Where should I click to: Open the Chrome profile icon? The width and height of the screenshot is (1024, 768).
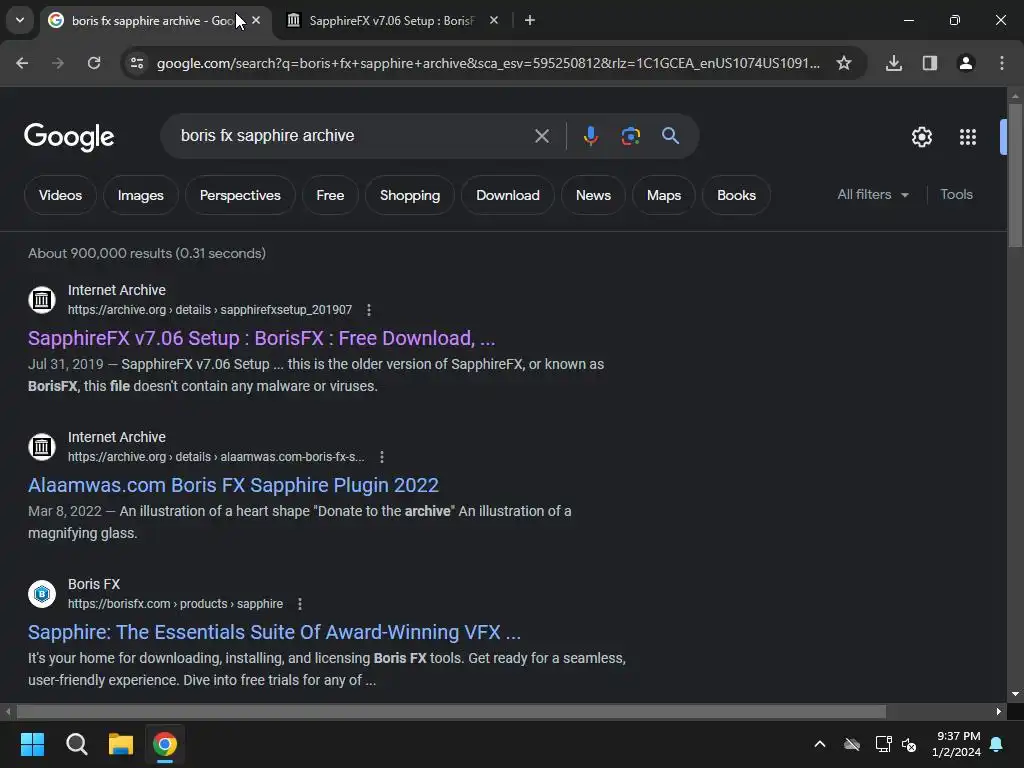tap(965, 63)
